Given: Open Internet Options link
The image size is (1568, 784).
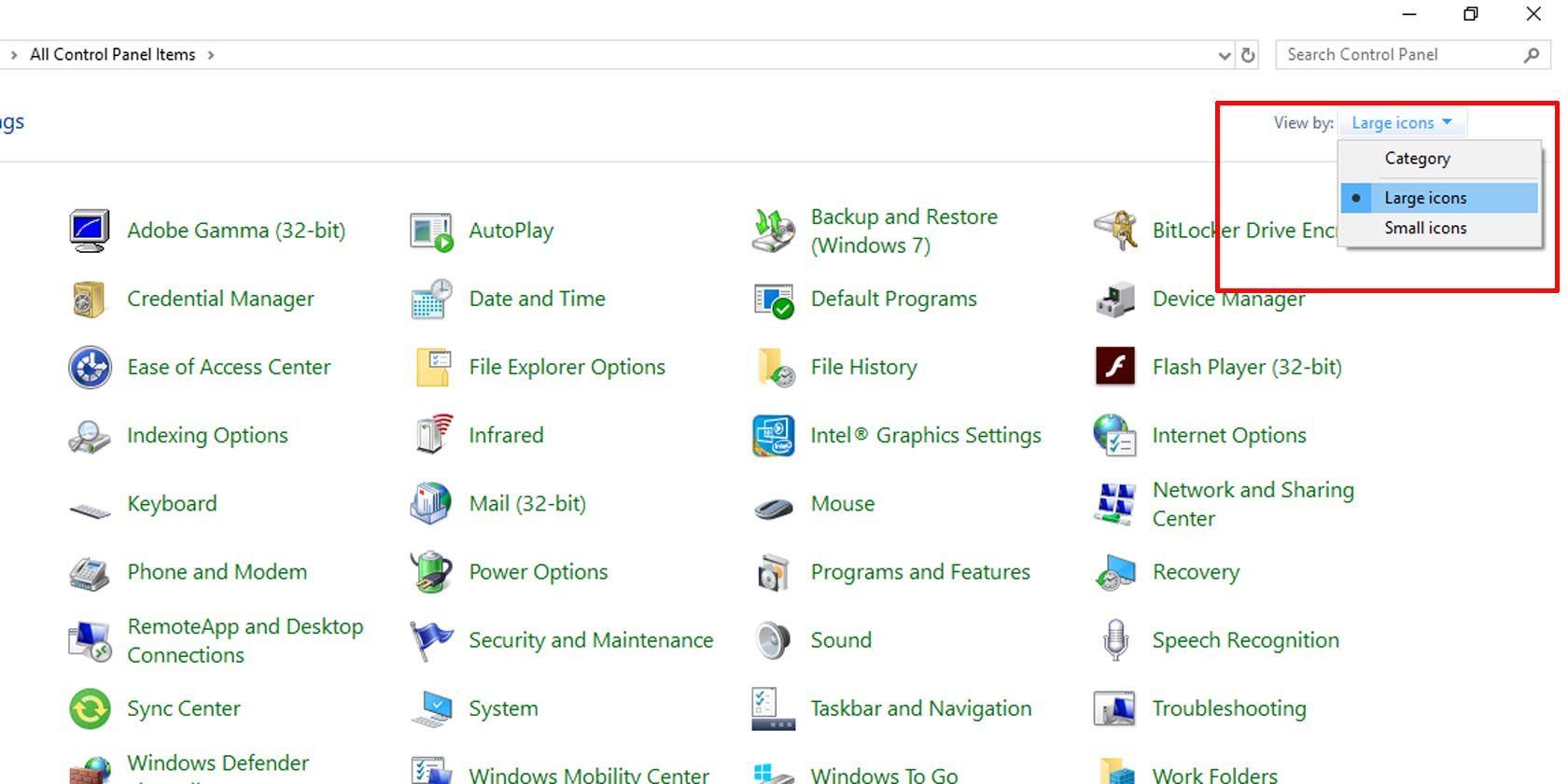Looking at the screenshot, I should [1228, 435].
